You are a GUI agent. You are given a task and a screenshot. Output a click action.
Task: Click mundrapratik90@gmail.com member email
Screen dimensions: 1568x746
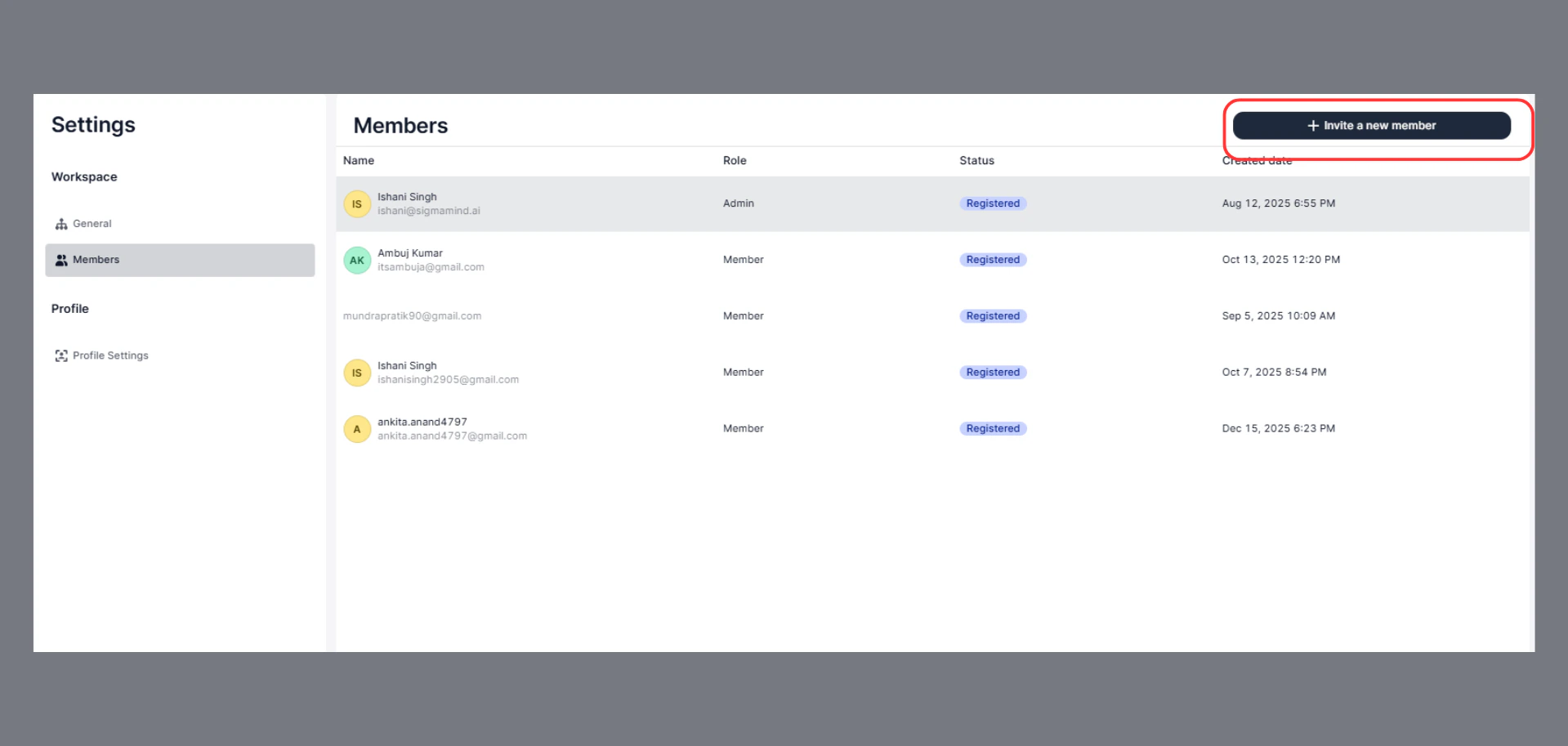click(x=412, y=316)
